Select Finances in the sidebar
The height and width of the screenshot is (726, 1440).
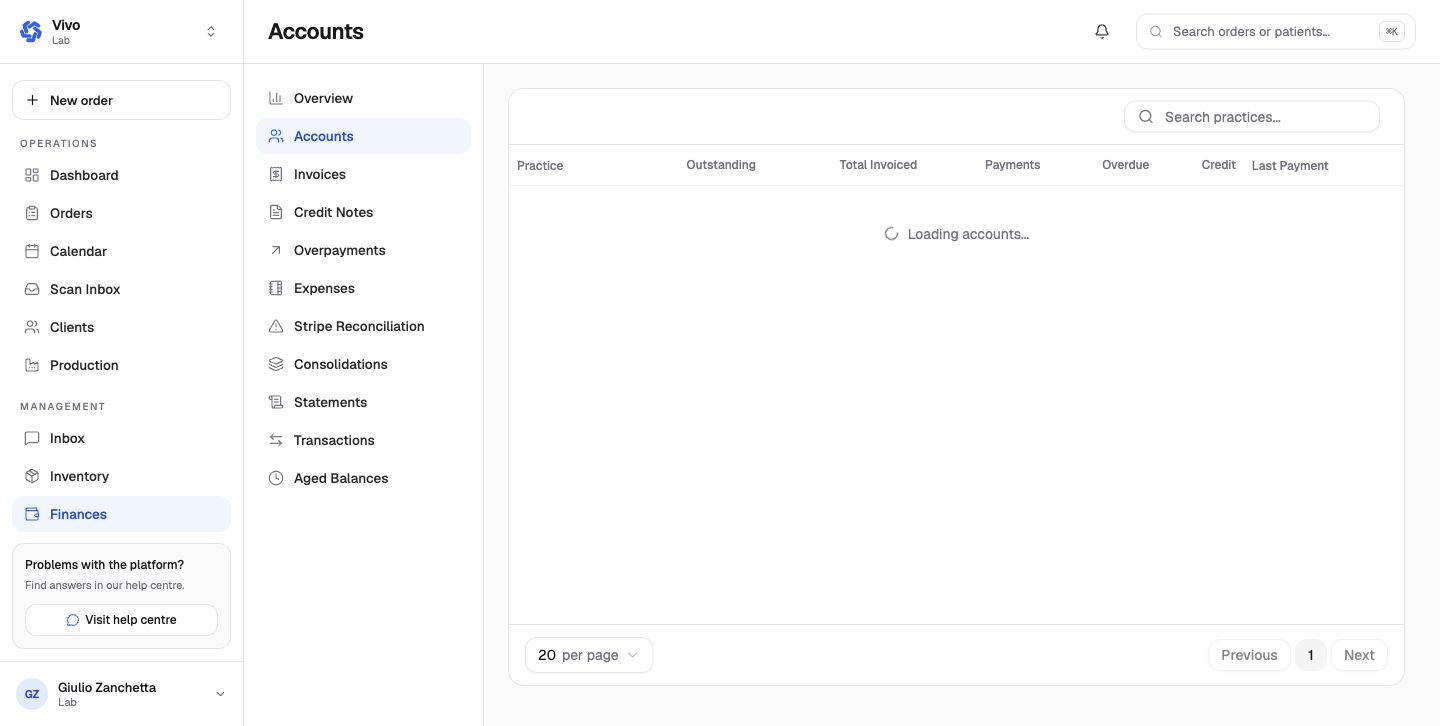pyautogui.click(x=121, y=514)
